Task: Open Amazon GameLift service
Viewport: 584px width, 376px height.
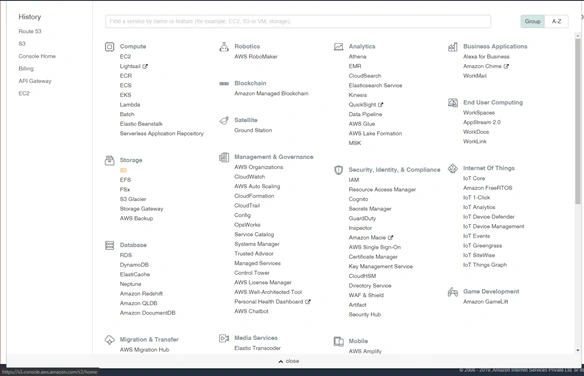Action: tap(486, 302)
